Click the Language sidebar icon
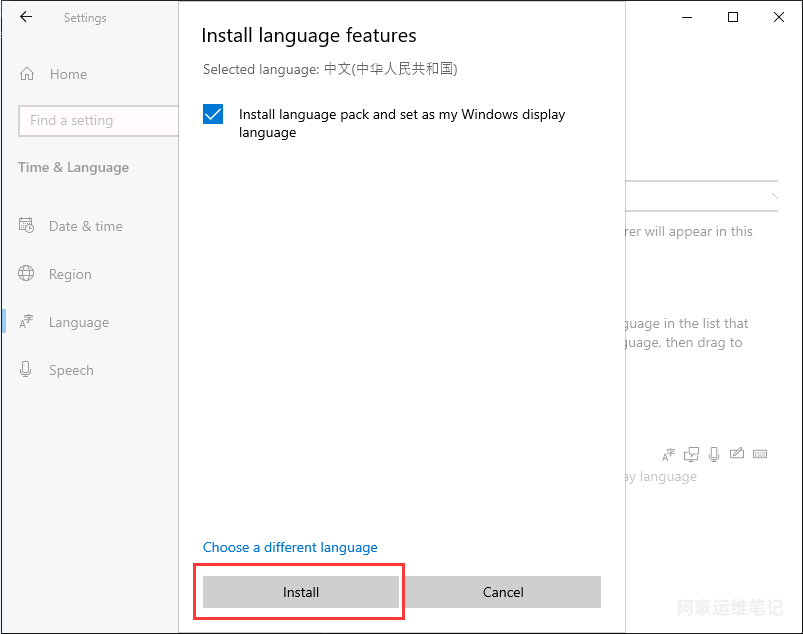 (x=27, y=322)
